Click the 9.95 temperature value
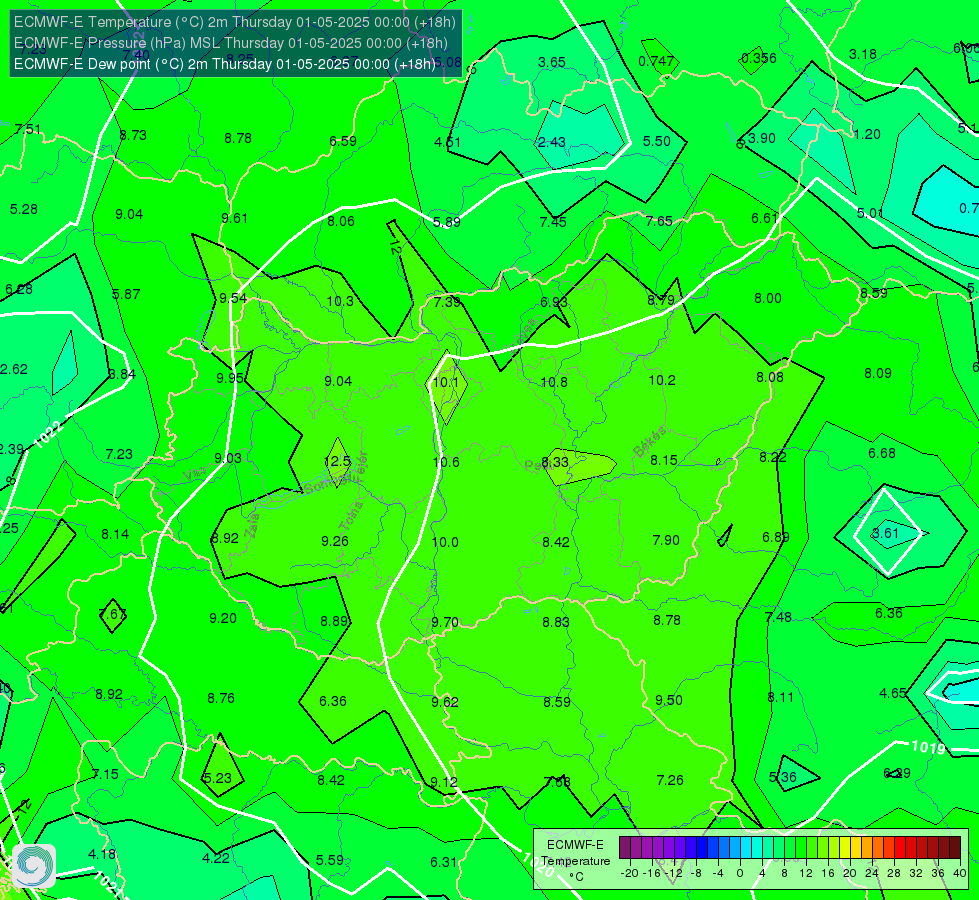 pyautogui.click(x=230, y=378)
